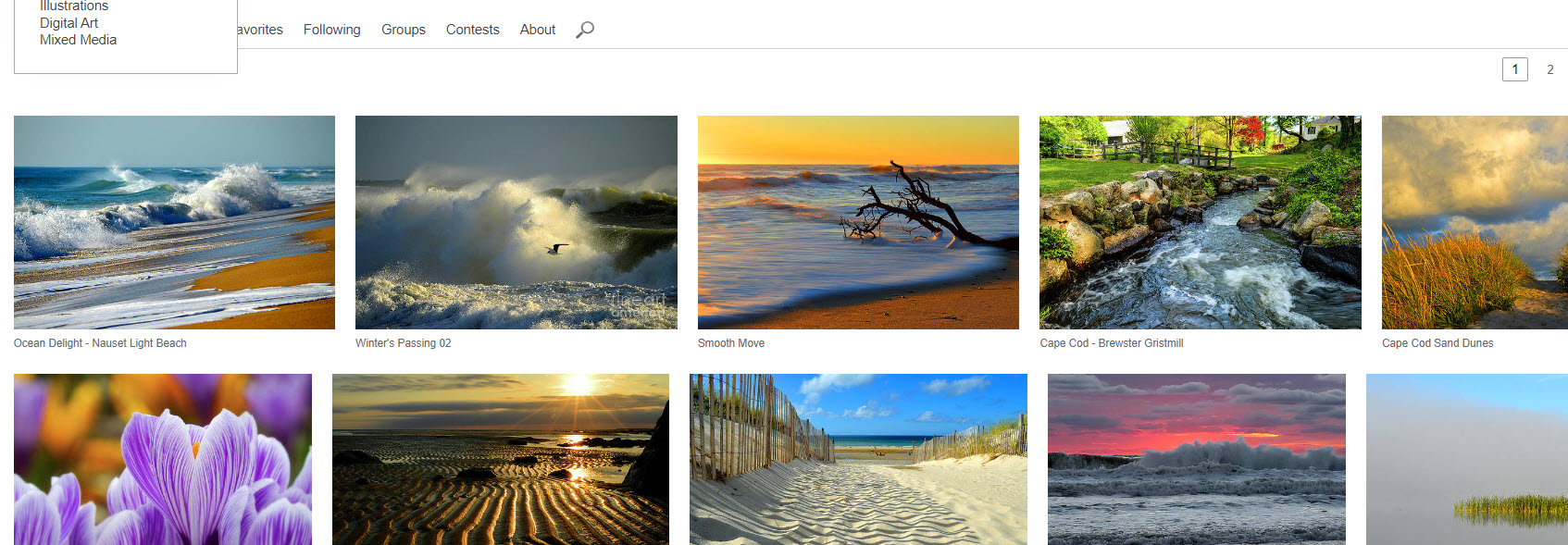The image size is (1568, 545).
Task: Open the partially hidden Favorites menu item
Action: click(x=261, y=30)
